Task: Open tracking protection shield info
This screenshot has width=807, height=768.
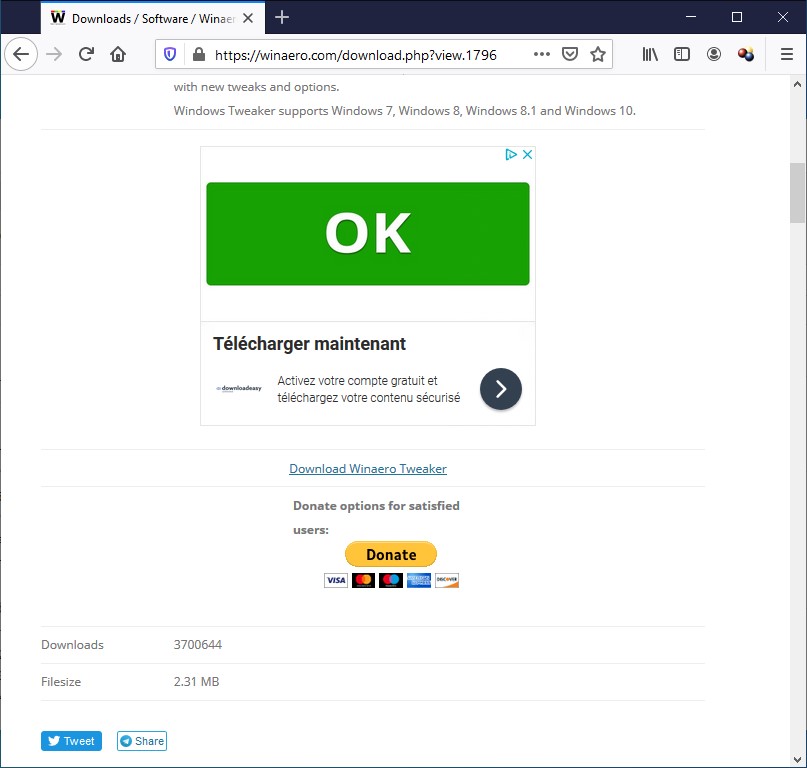Action: (x=170, y=54)
